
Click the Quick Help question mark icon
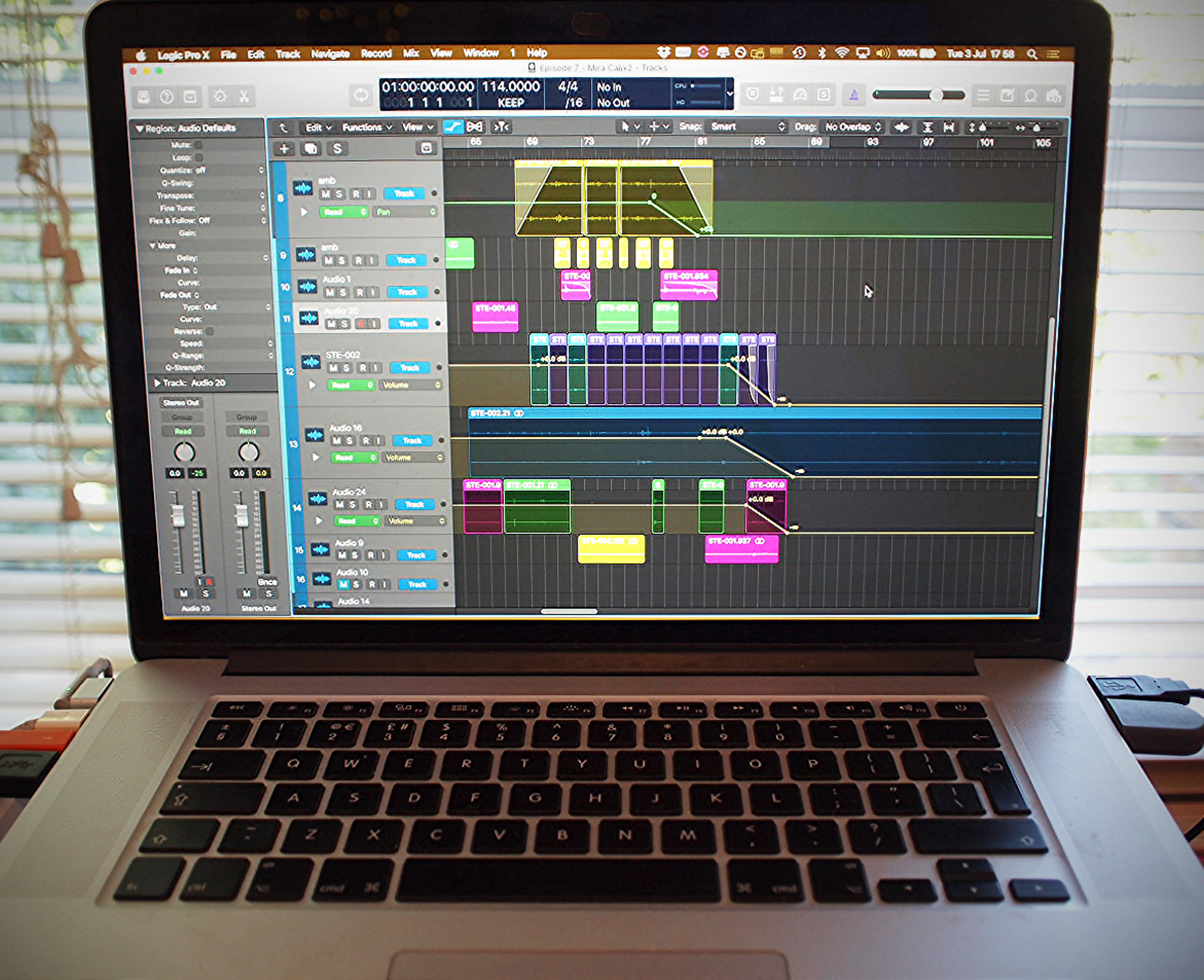tap(167, 96)
